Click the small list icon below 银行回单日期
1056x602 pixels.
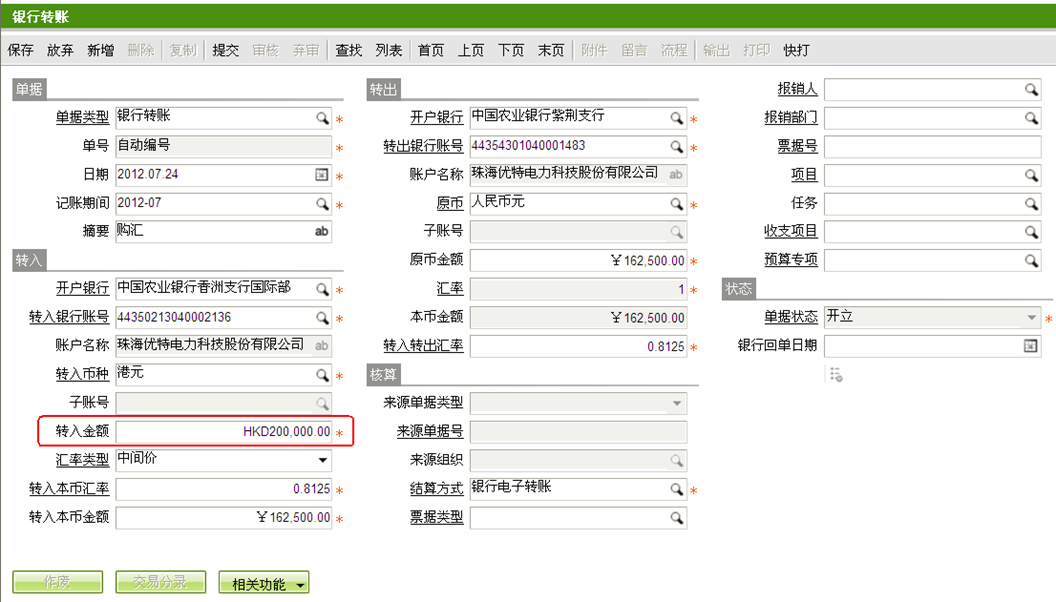tap(836, 374)
